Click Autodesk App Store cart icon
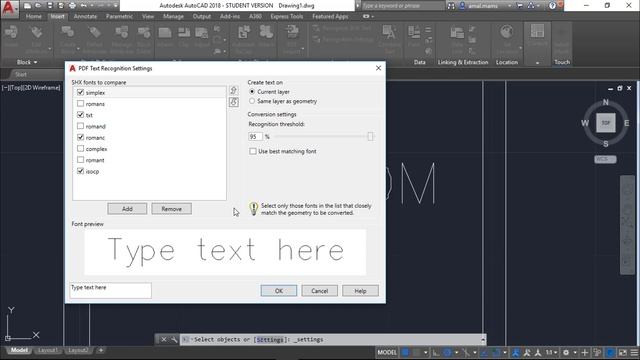Screen dimensions: 640x360 (520, 6)
